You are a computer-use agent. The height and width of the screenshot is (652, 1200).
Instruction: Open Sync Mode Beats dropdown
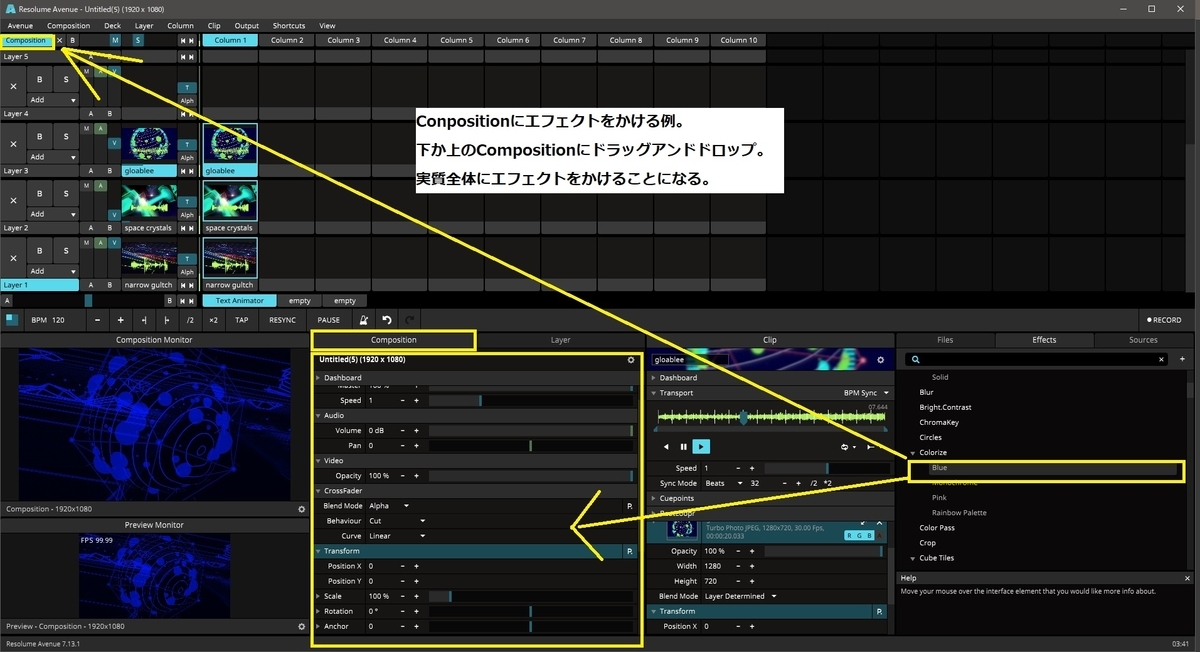pyautogui.click(x=724, y=483)
